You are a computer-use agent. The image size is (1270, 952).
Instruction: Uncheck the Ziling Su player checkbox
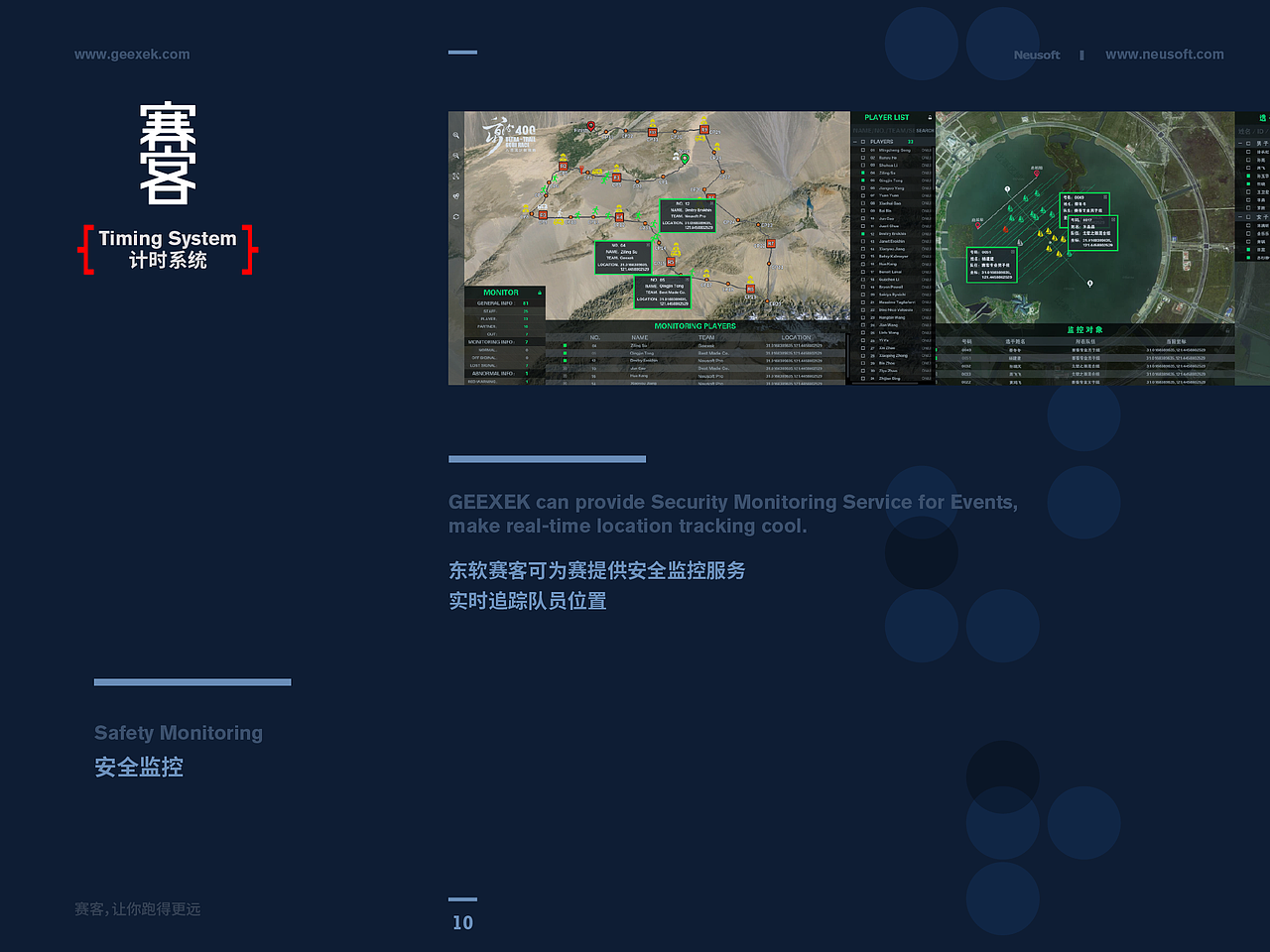[x=863, y=173]
